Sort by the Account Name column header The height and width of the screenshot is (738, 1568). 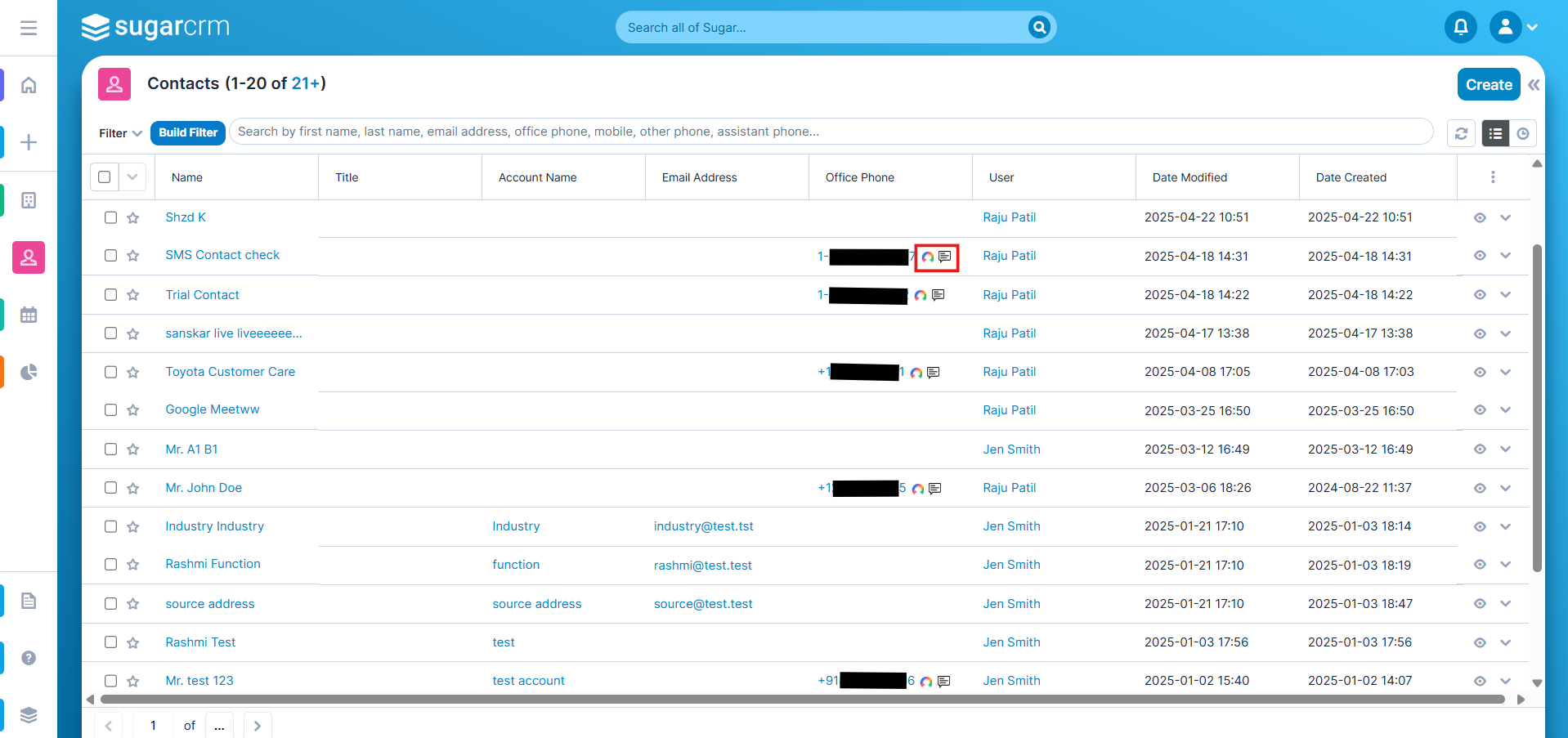tap(538, 177)
